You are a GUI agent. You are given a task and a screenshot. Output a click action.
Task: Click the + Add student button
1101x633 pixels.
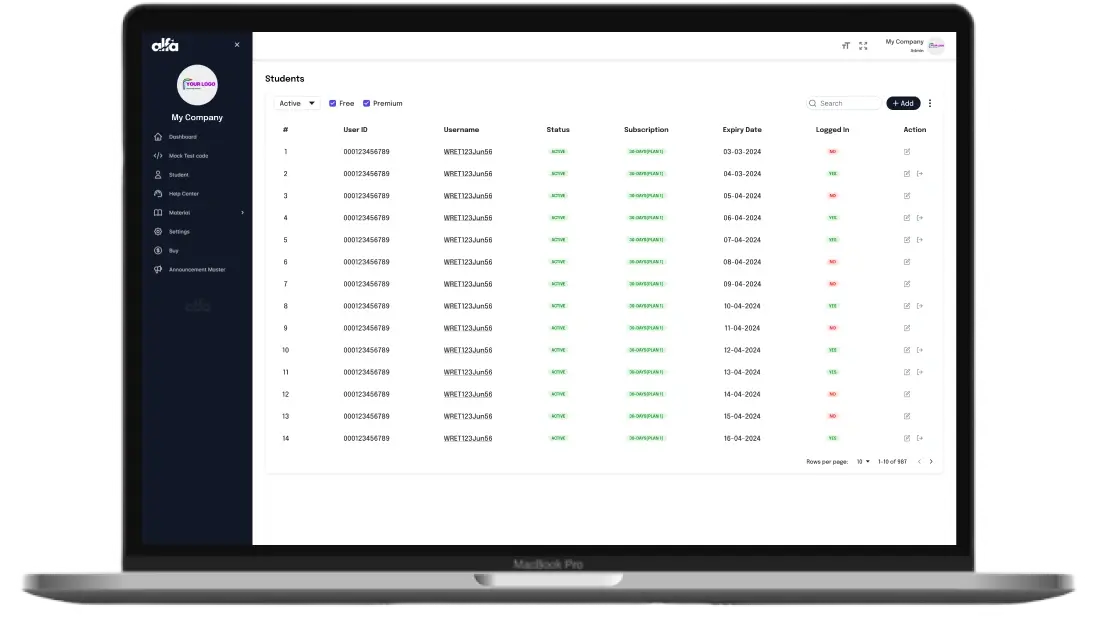click(x=903, y=103)
